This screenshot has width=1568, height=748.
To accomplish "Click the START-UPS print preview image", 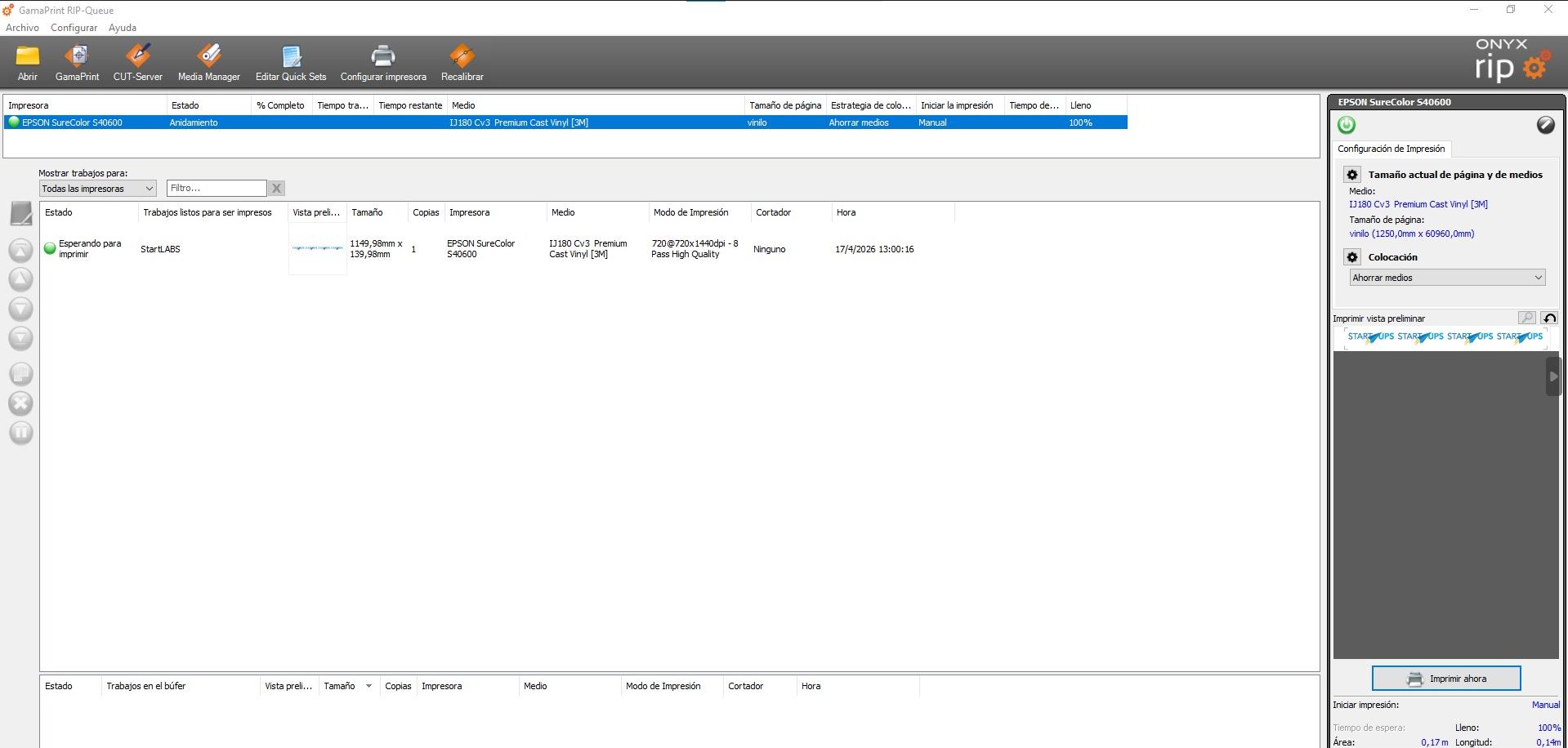I will tap(1445, 337).
